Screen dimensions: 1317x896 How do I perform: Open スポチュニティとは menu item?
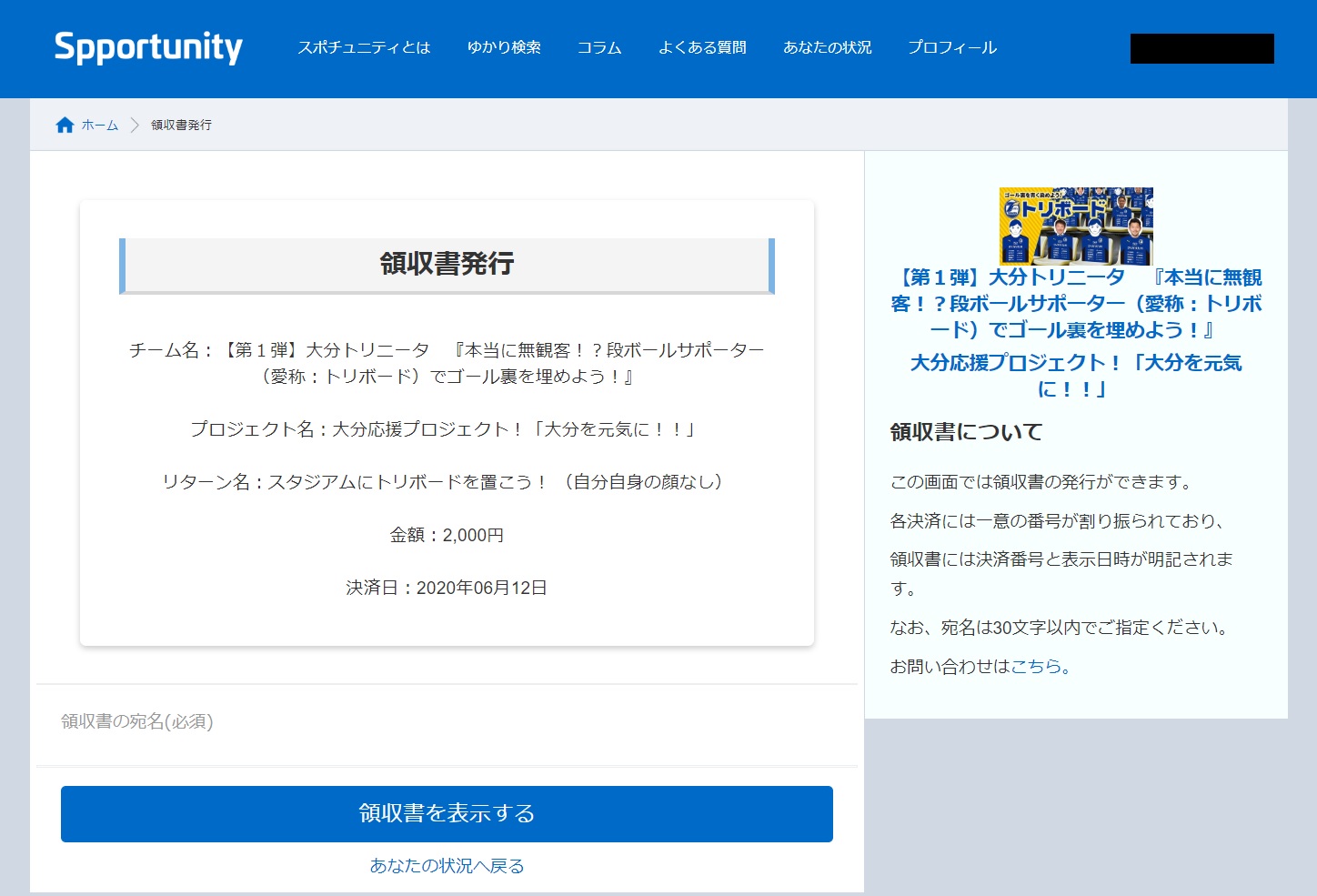click(364, 47)
